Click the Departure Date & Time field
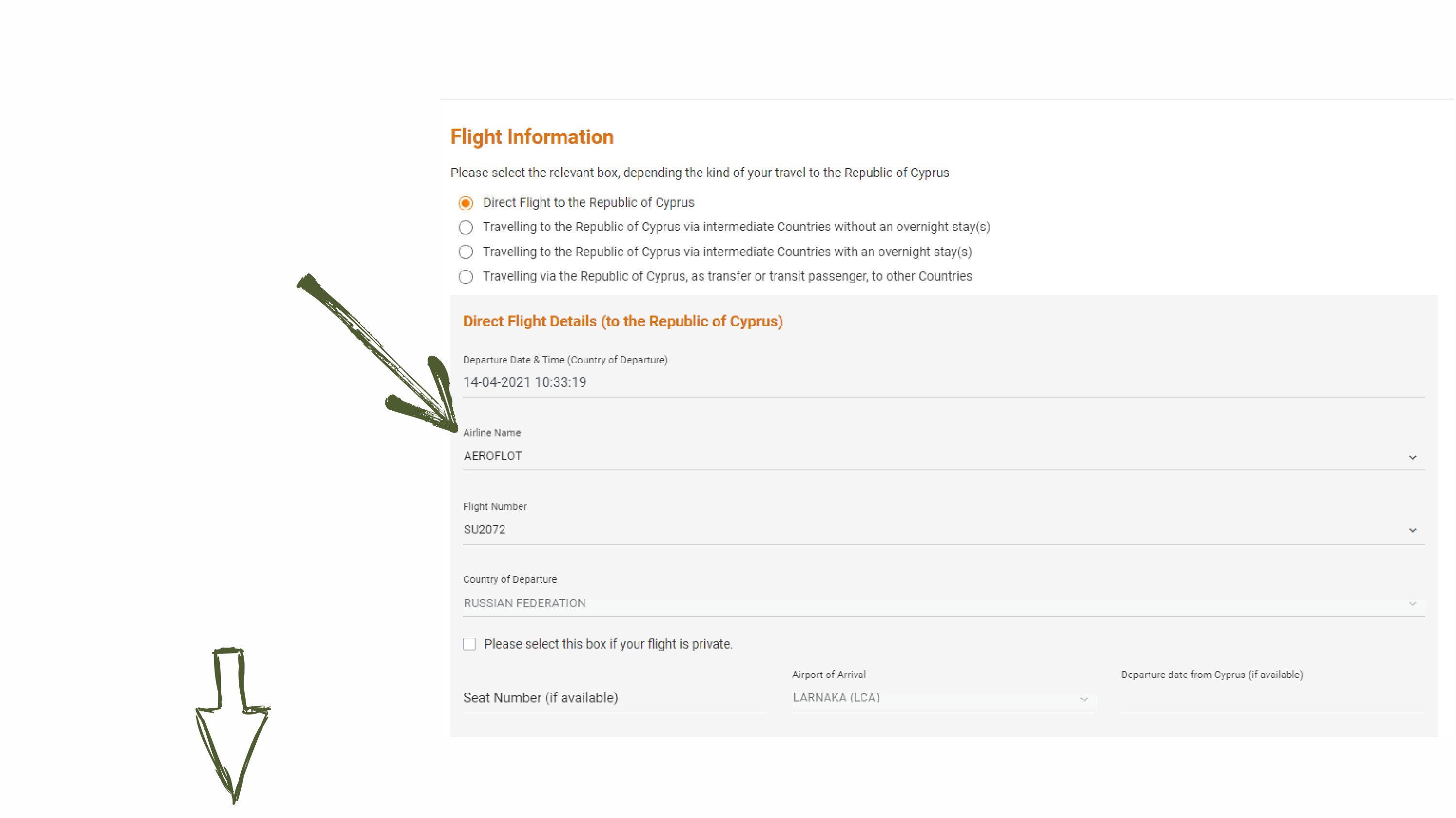 pyautogui.click(x=943, y=382)
